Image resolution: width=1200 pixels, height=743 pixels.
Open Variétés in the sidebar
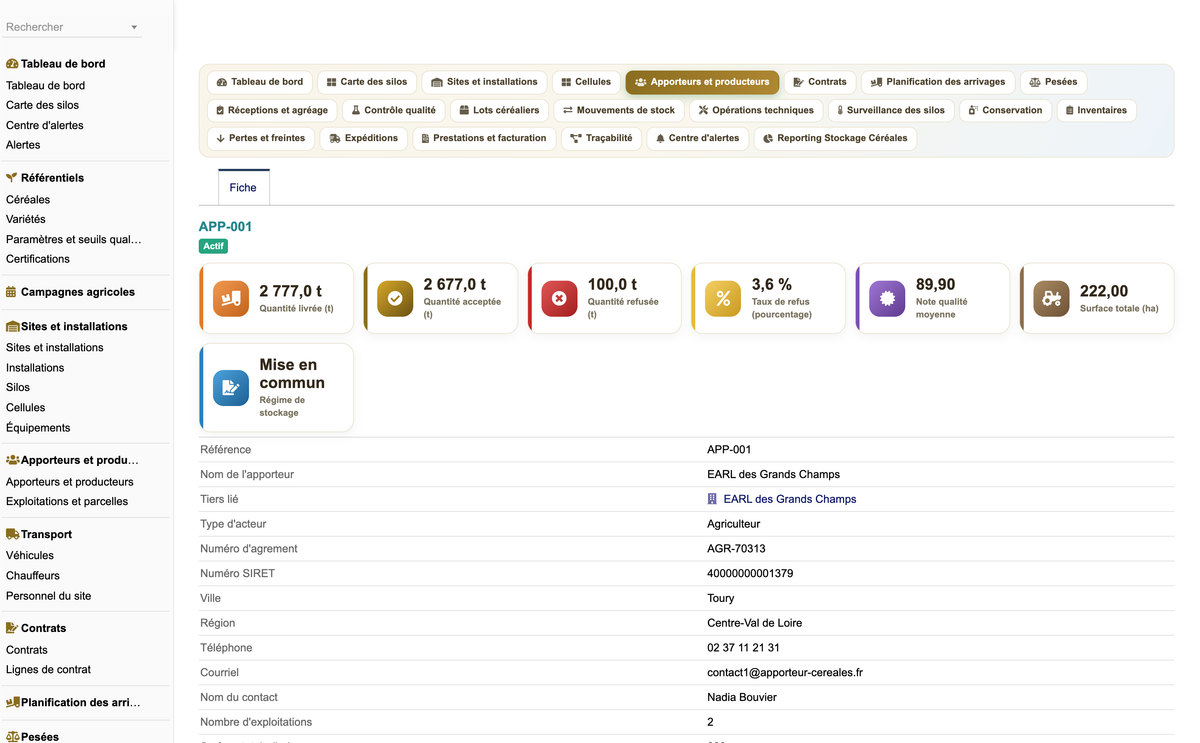pos(26,219)
